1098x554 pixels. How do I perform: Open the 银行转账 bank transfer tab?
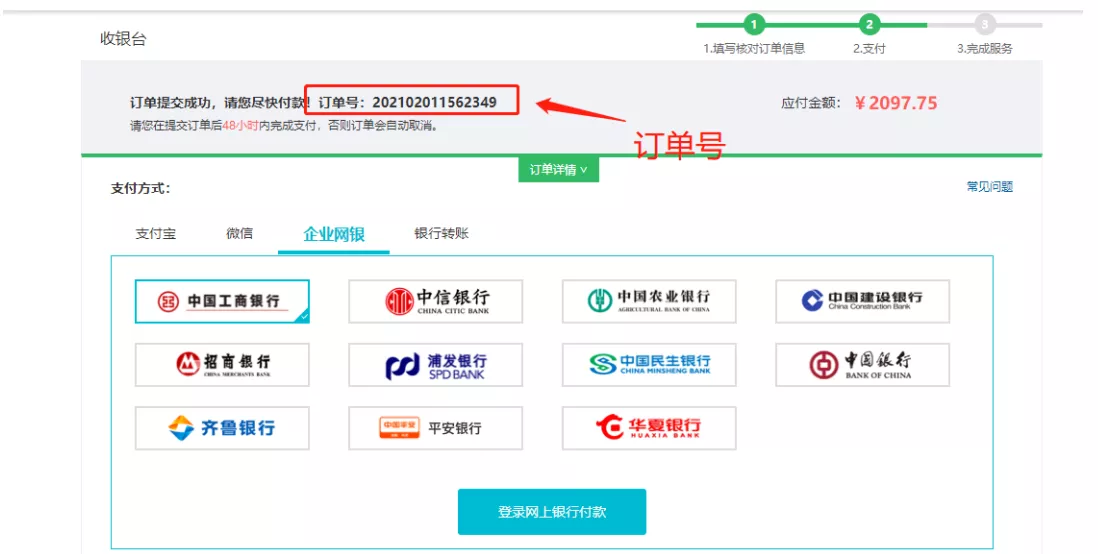pos(441,234)
